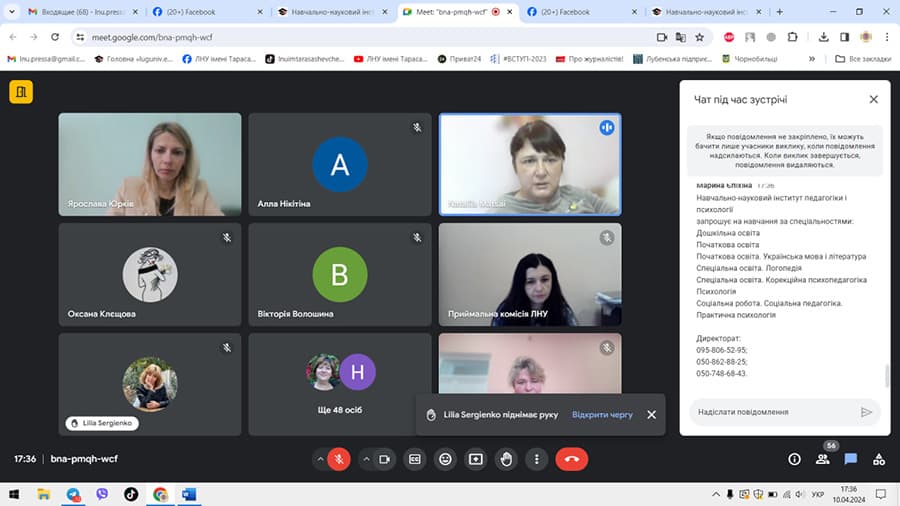
Task: Select Ярослава Юрків video tile
Action: click(150, 164)
